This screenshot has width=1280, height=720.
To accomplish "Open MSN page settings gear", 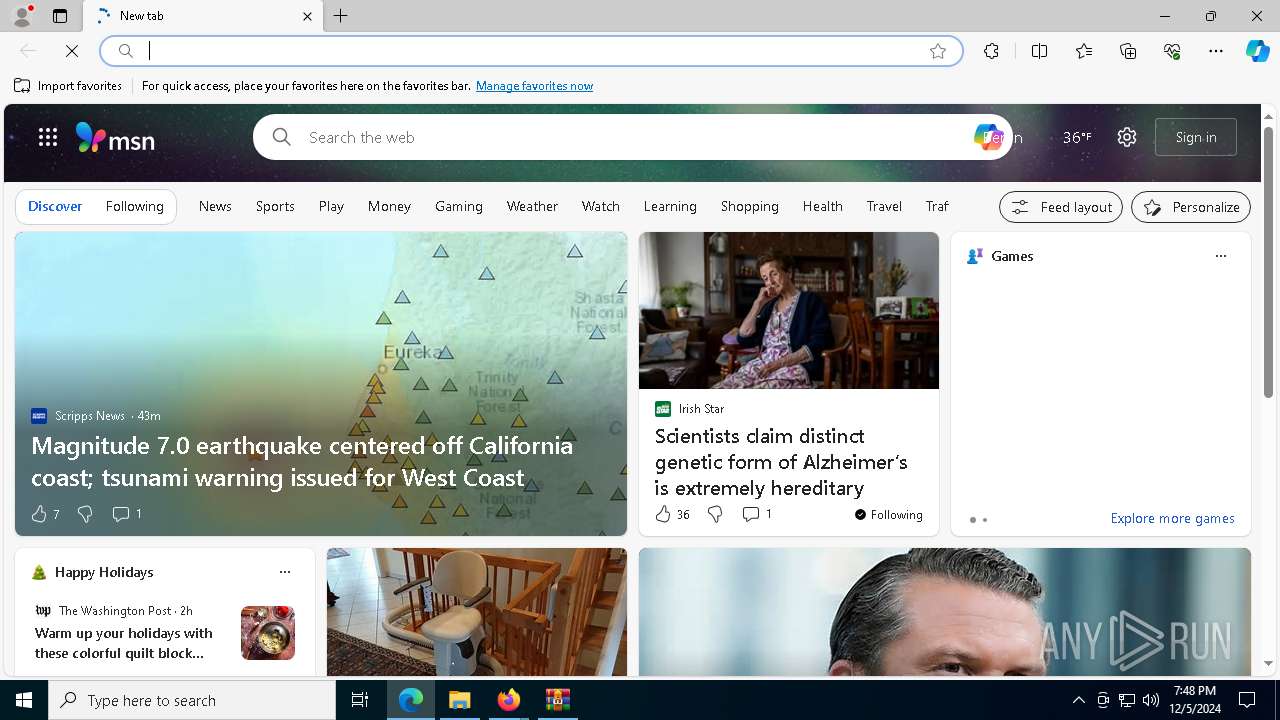I will [x=1127, y=137].
